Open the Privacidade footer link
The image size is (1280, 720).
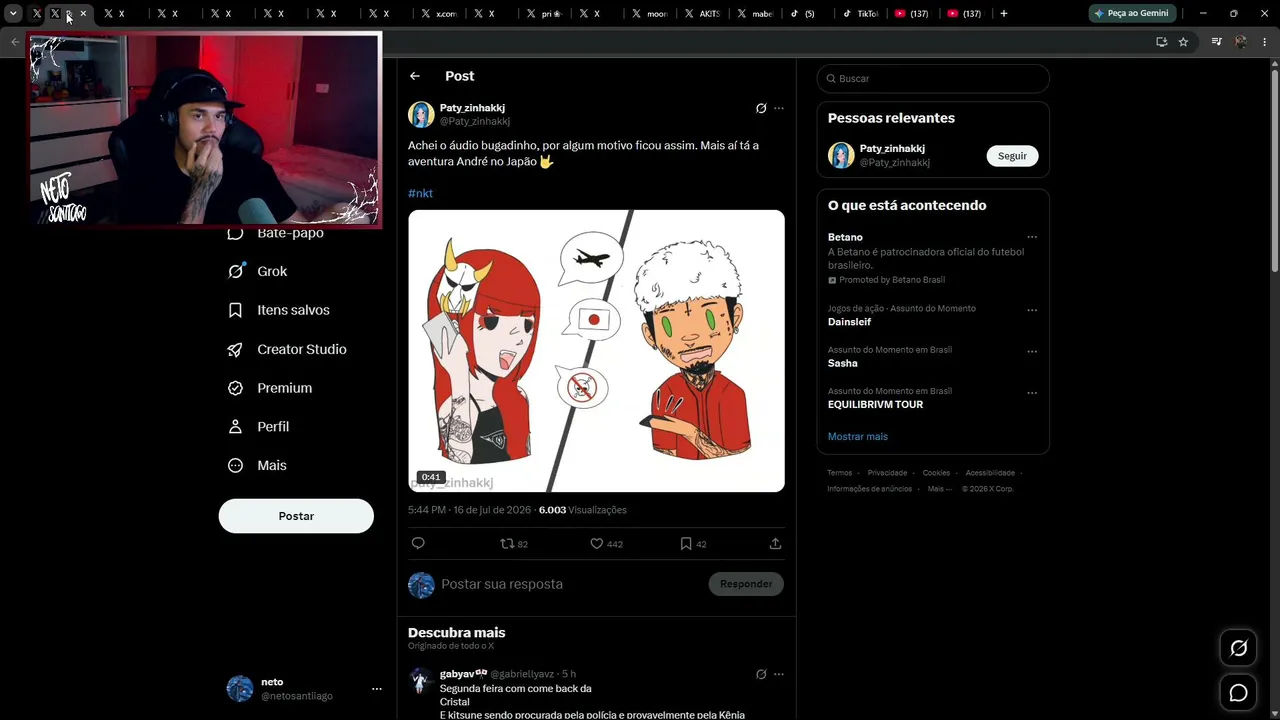887,473
